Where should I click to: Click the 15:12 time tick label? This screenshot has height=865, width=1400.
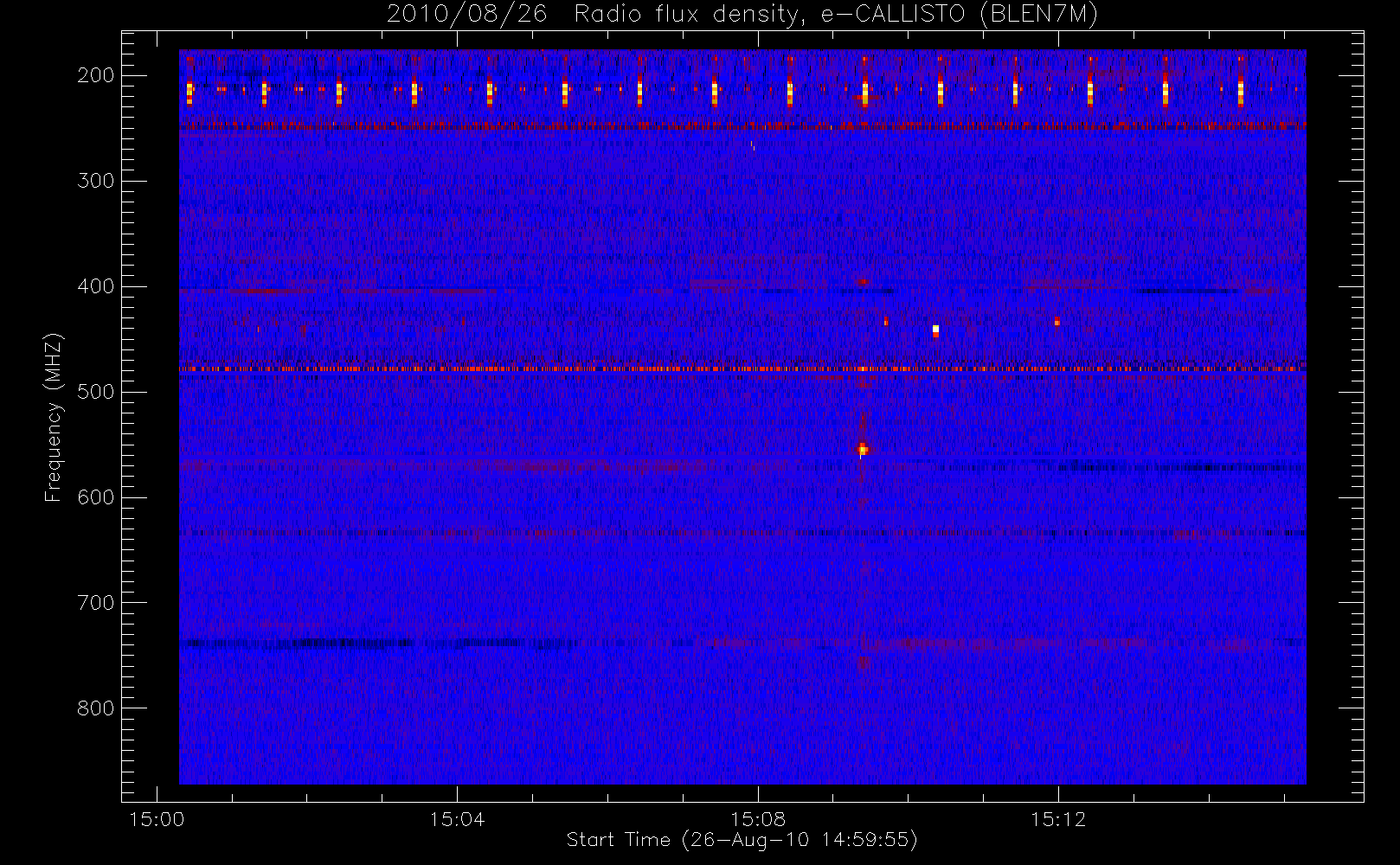pyautogui.click(x=1058, y=819)
